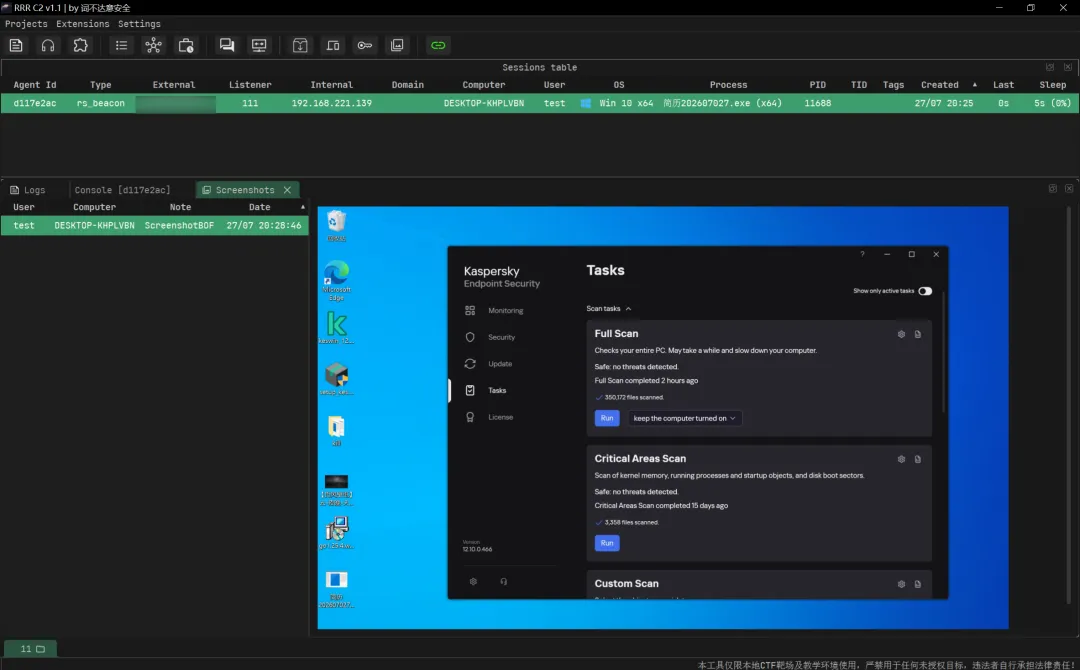
Task: Open License in Kaspersky sidebar
Action: pyautogui.click(x=489, y=417)
